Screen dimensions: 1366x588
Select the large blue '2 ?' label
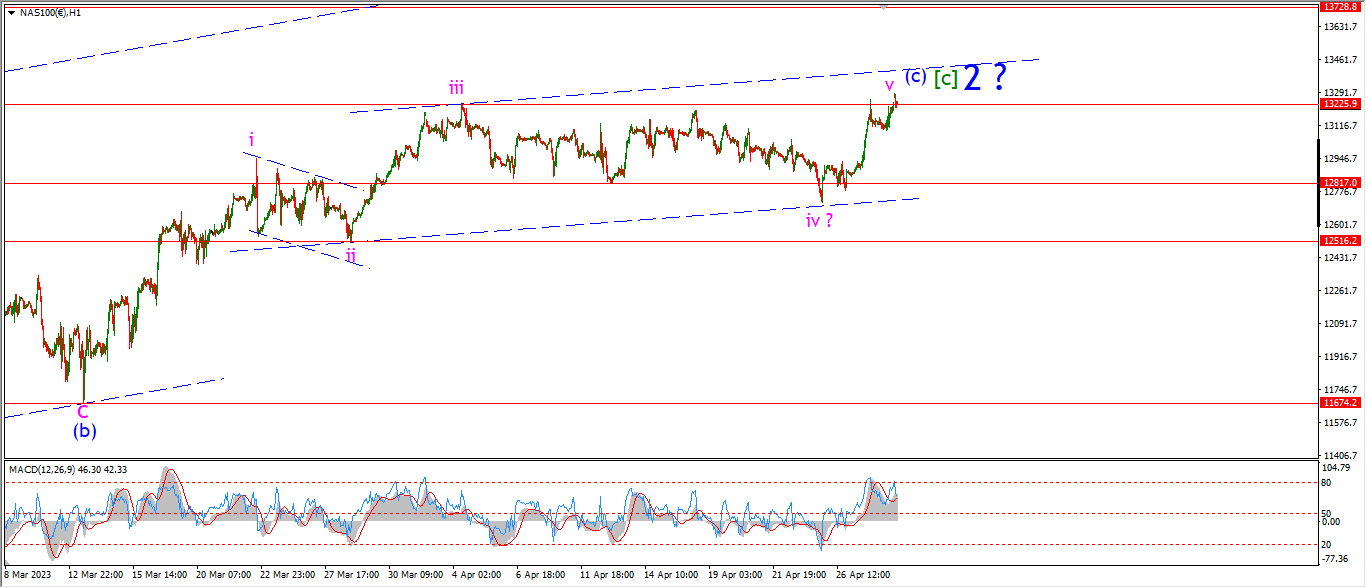(984, 78)
